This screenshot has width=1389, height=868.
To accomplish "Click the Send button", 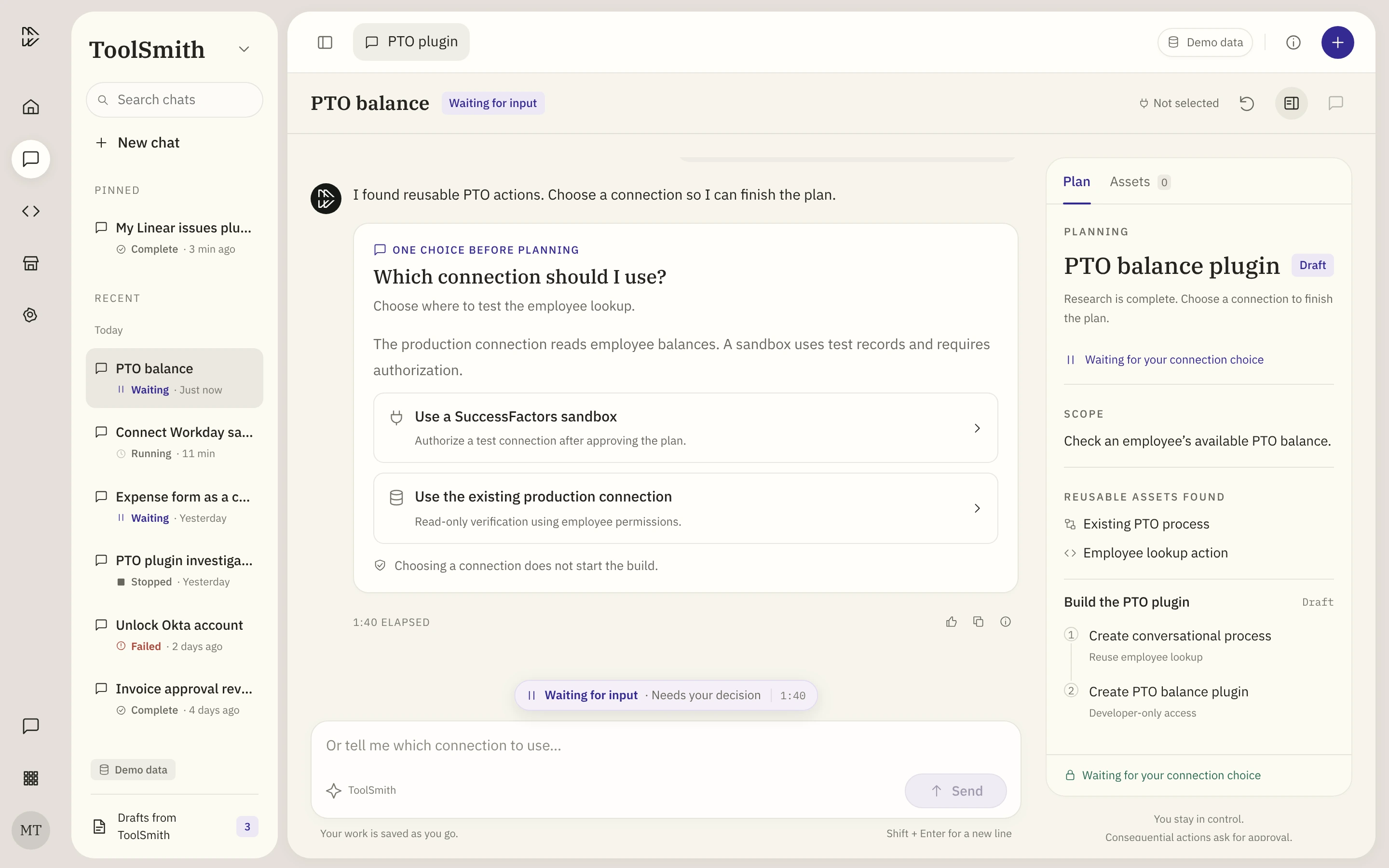I will [955, 790].
